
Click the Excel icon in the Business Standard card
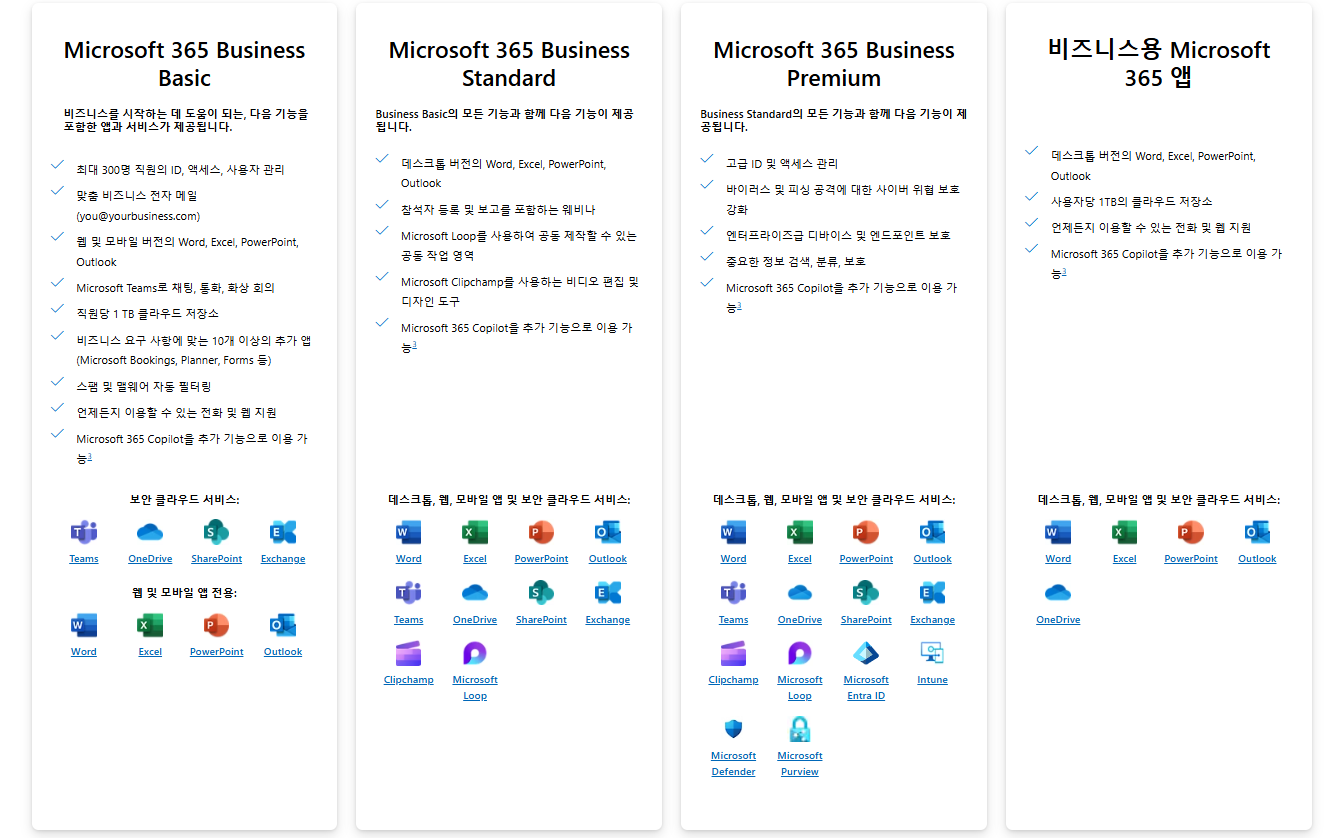475,532
